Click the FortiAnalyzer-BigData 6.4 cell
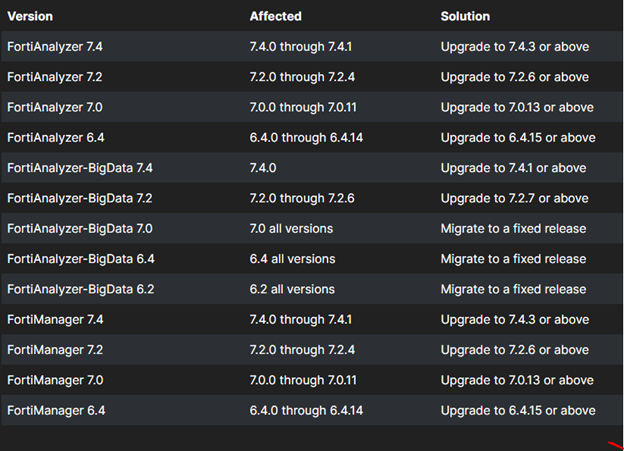624x451 pixels. point(81,259)
